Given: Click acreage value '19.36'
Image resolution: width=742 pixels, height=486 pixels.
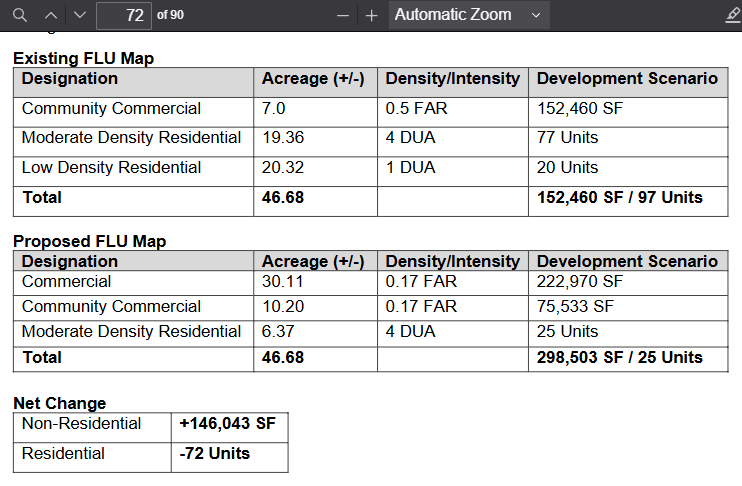Looking at the screenshot, I should [x=283, y=137].
